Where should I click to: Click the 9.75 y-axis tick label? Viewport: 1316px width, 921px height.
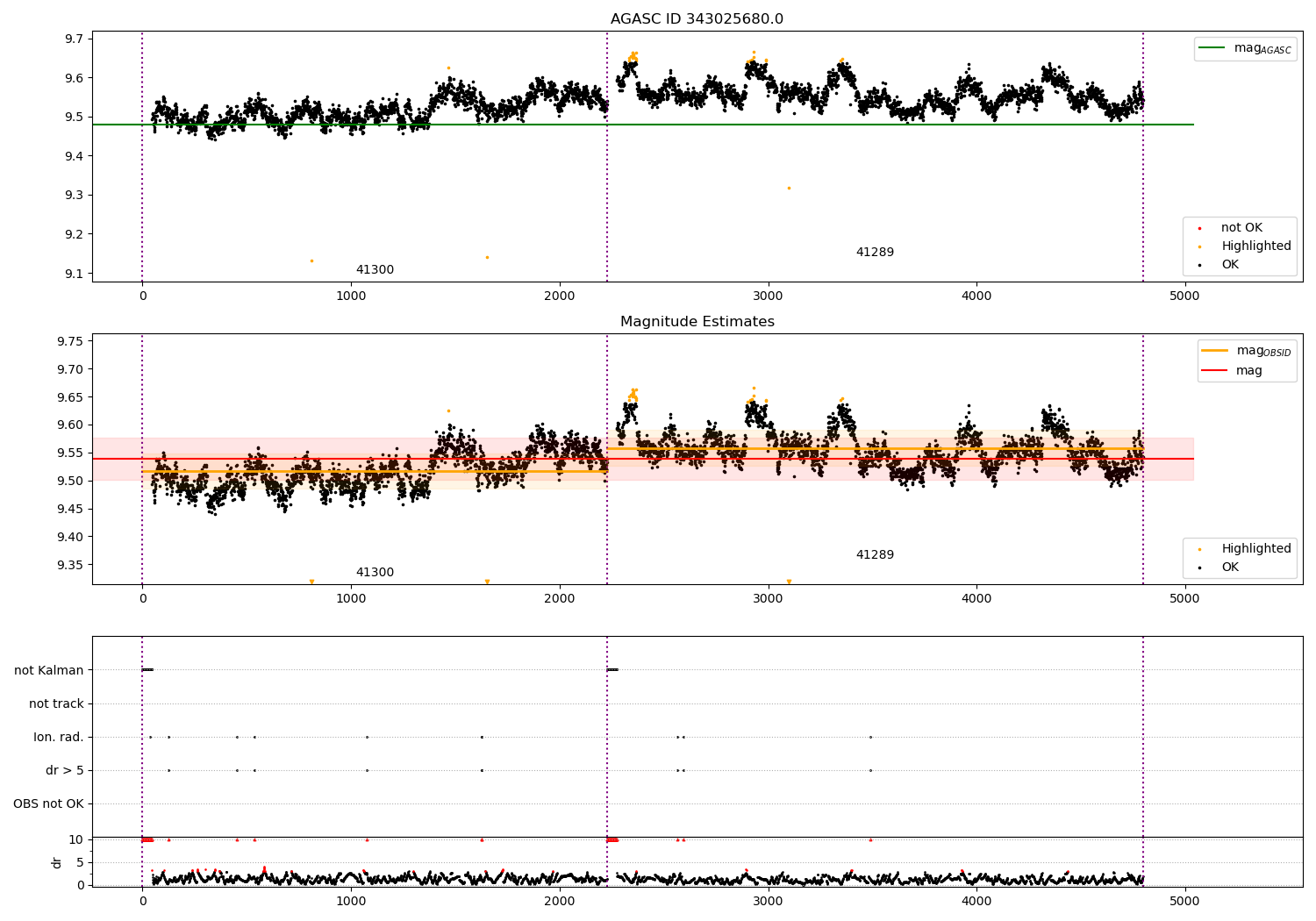[70, 341]
